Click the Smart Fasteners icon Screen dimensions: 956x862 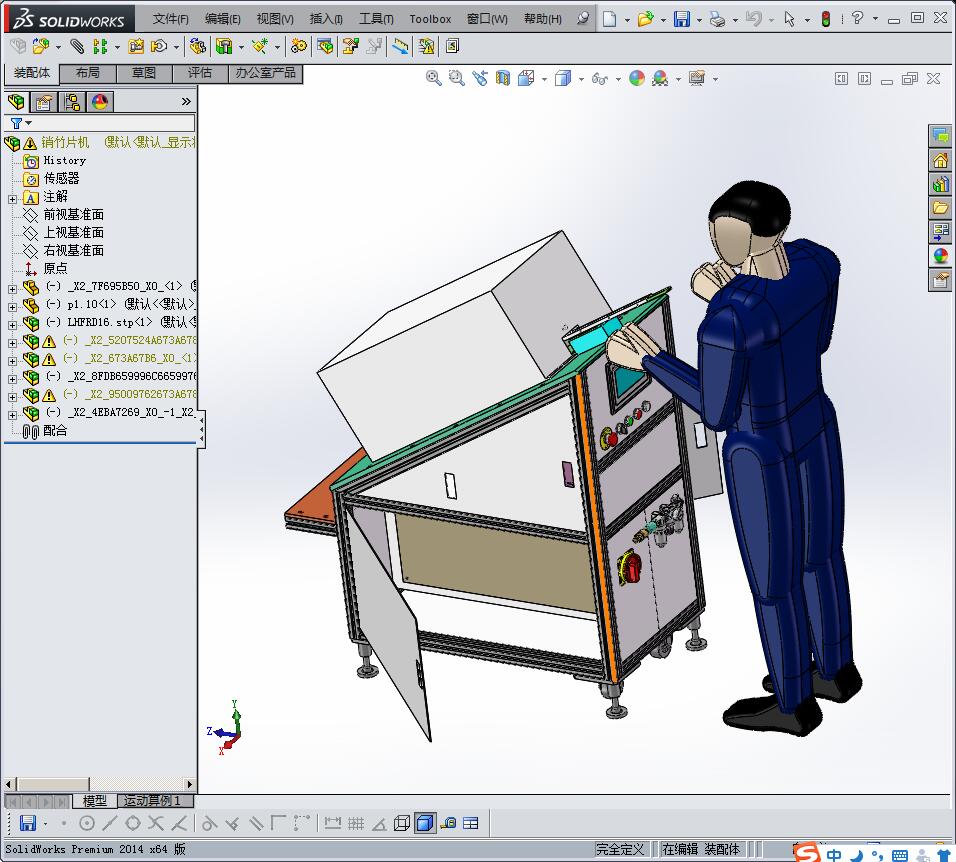[136, 46]
